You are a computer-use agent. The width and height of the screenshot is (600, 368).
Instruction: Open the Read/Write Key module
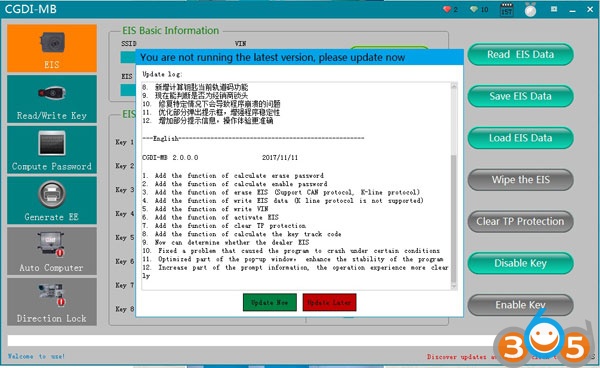pos(52,99)
